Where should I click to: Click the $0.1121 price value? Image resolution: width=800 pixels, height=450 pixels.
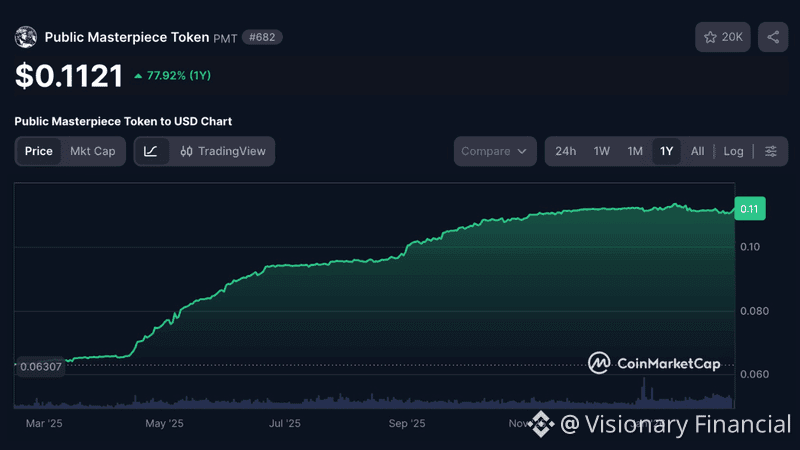point(69,76)
